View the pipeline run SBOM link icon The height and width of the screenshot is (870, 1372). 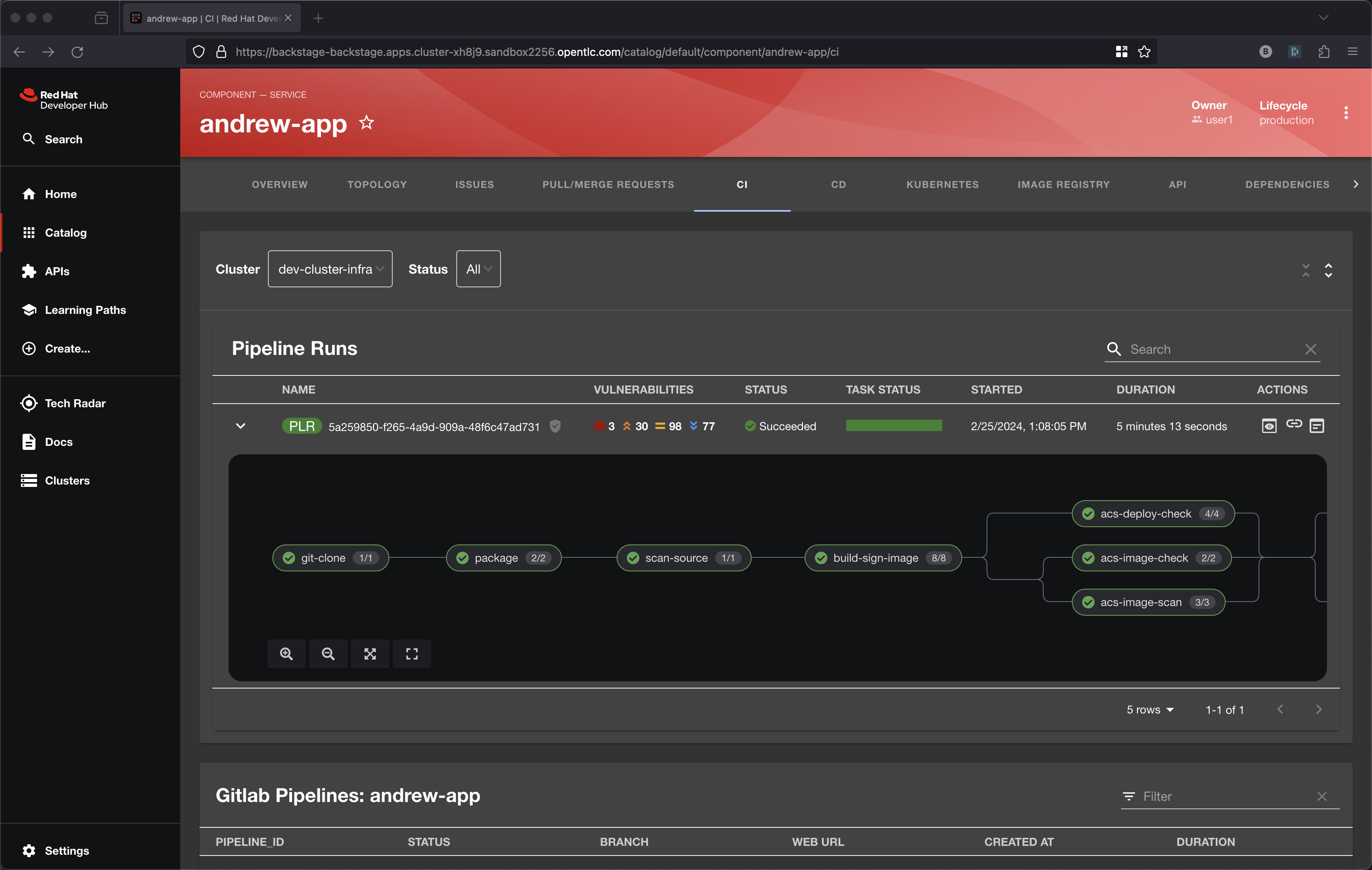[x=1294, y=424]
